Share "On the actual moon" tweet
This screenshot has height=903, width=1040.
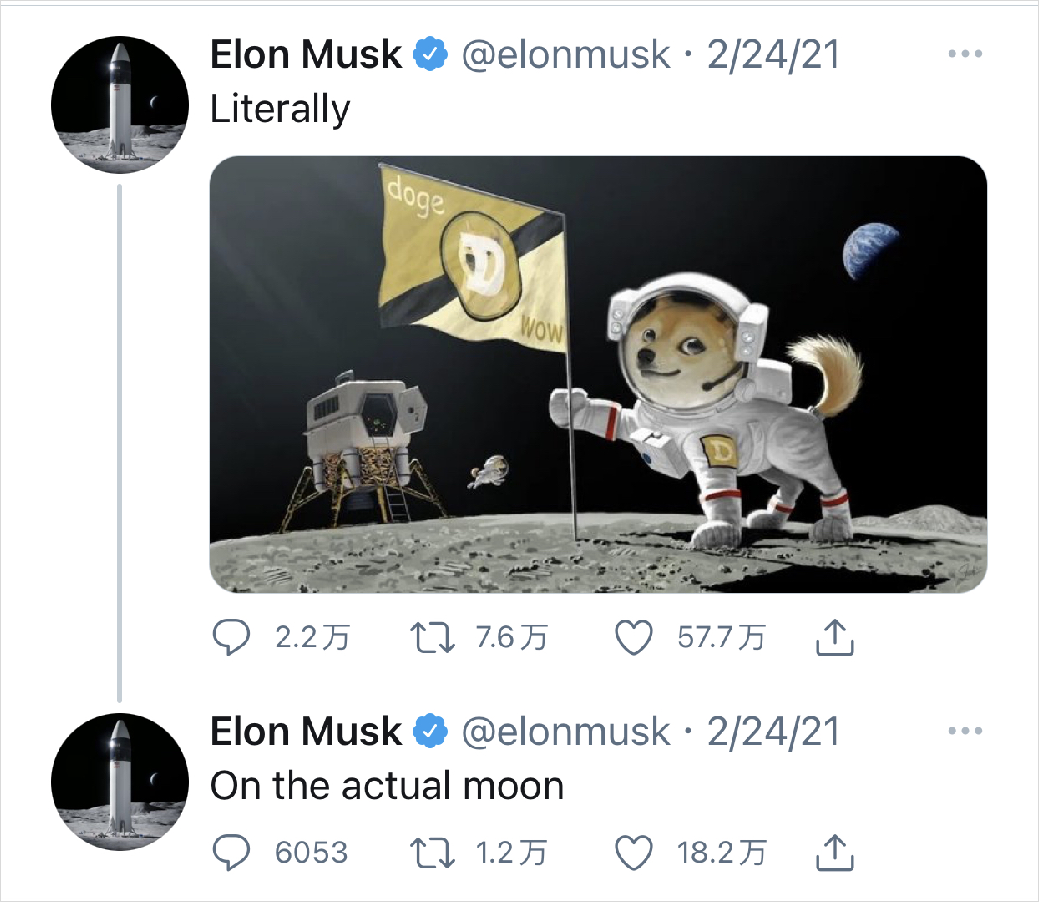click(835, 853)
